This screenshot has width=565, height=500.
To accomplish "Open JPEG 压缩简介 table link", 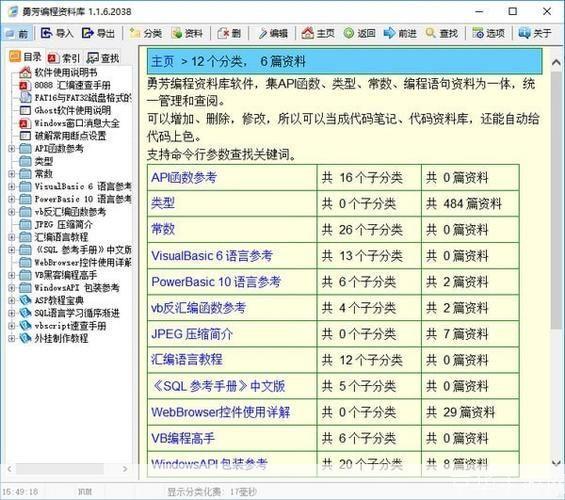I will (192, 334).
